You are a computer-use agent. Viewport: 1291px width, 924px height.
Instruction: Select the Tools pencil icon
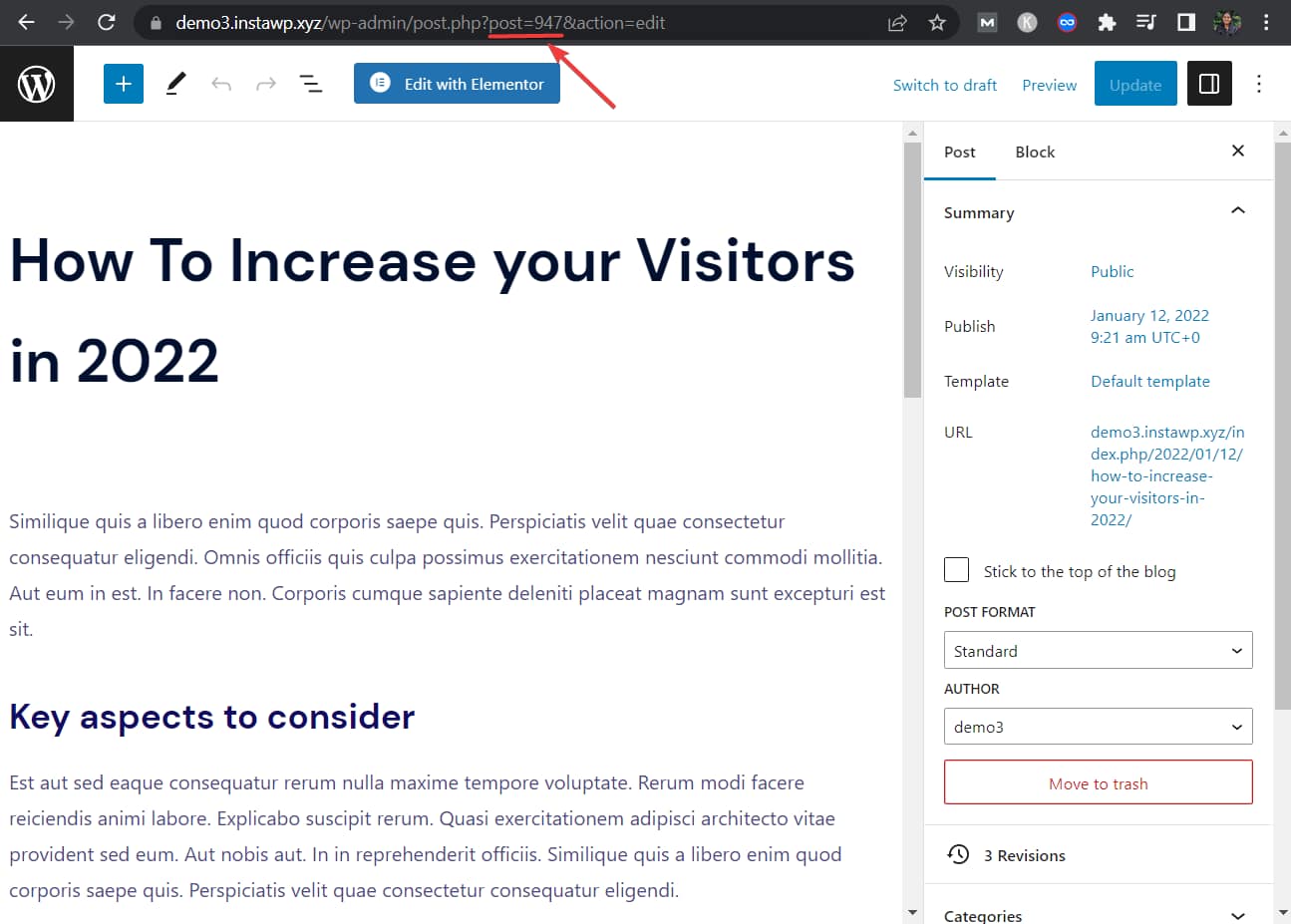pyautogui.click(x=175, y=84)
